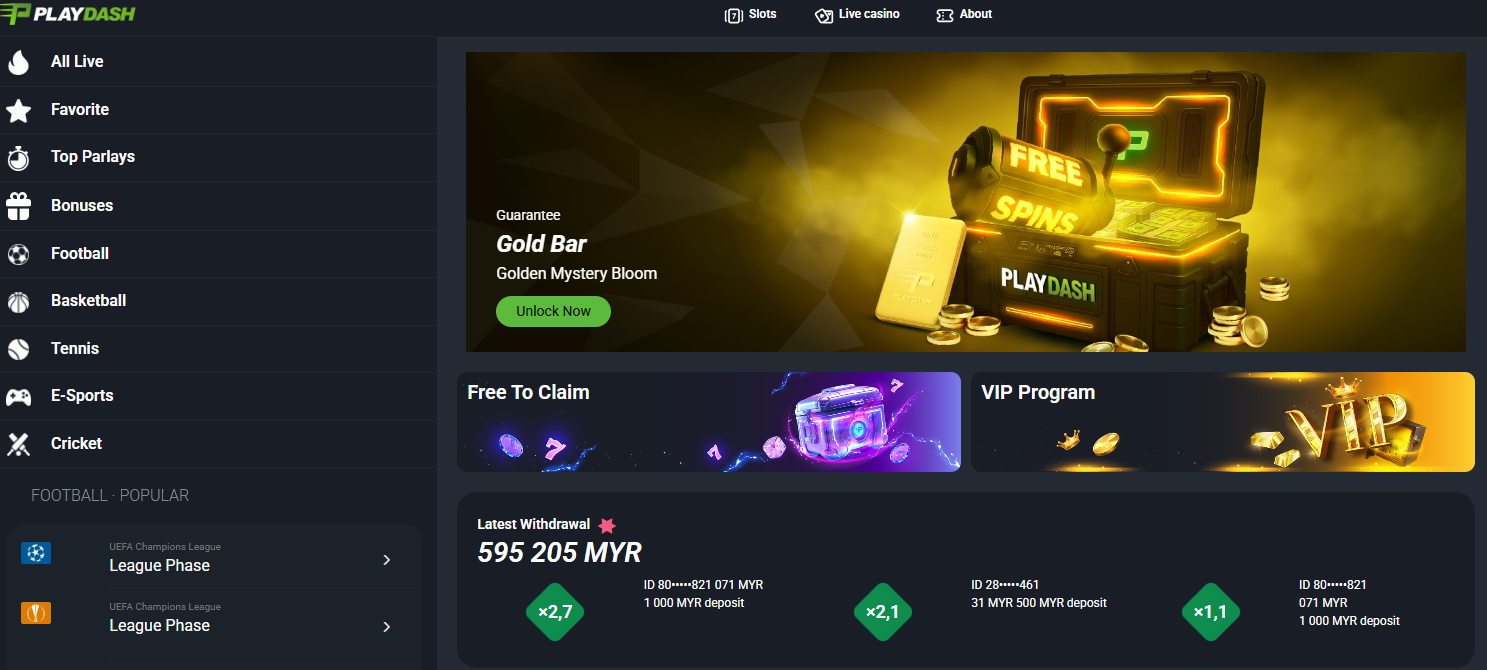Viewport: 1487px width, 670px height.
Task: Open the Slots menu item
Action: tap(750, 15)
